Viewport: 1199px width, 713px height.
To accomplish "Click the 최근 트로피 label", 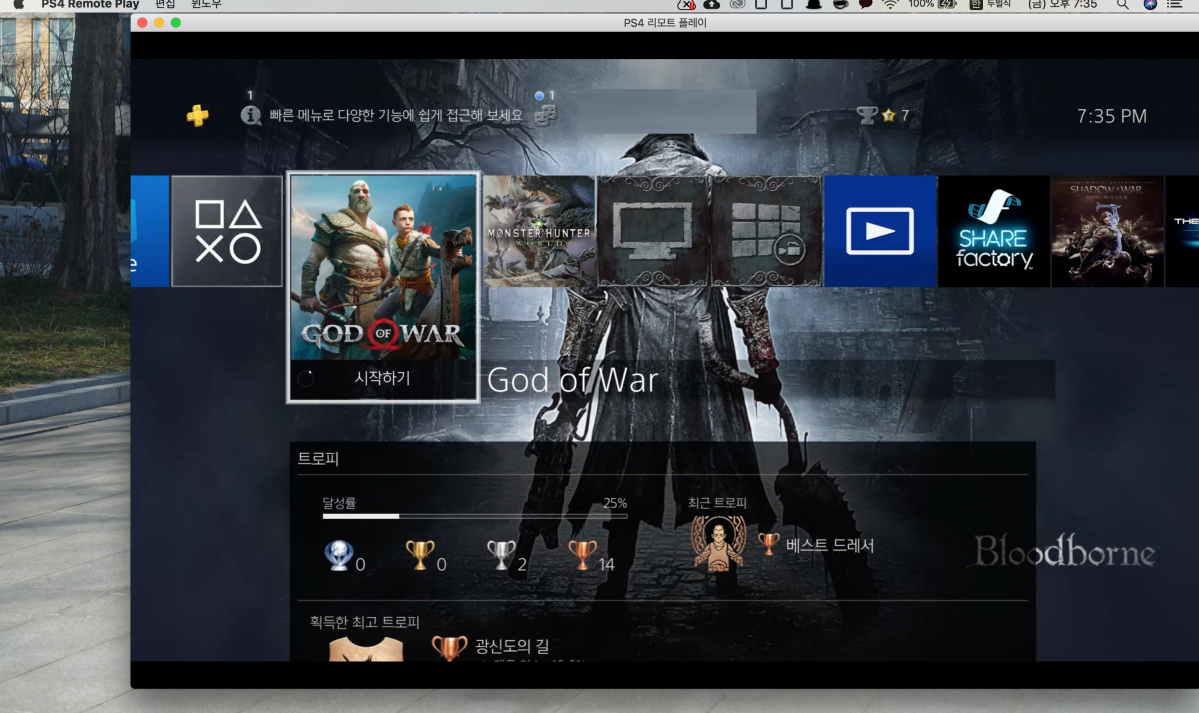I will point(717,503).
